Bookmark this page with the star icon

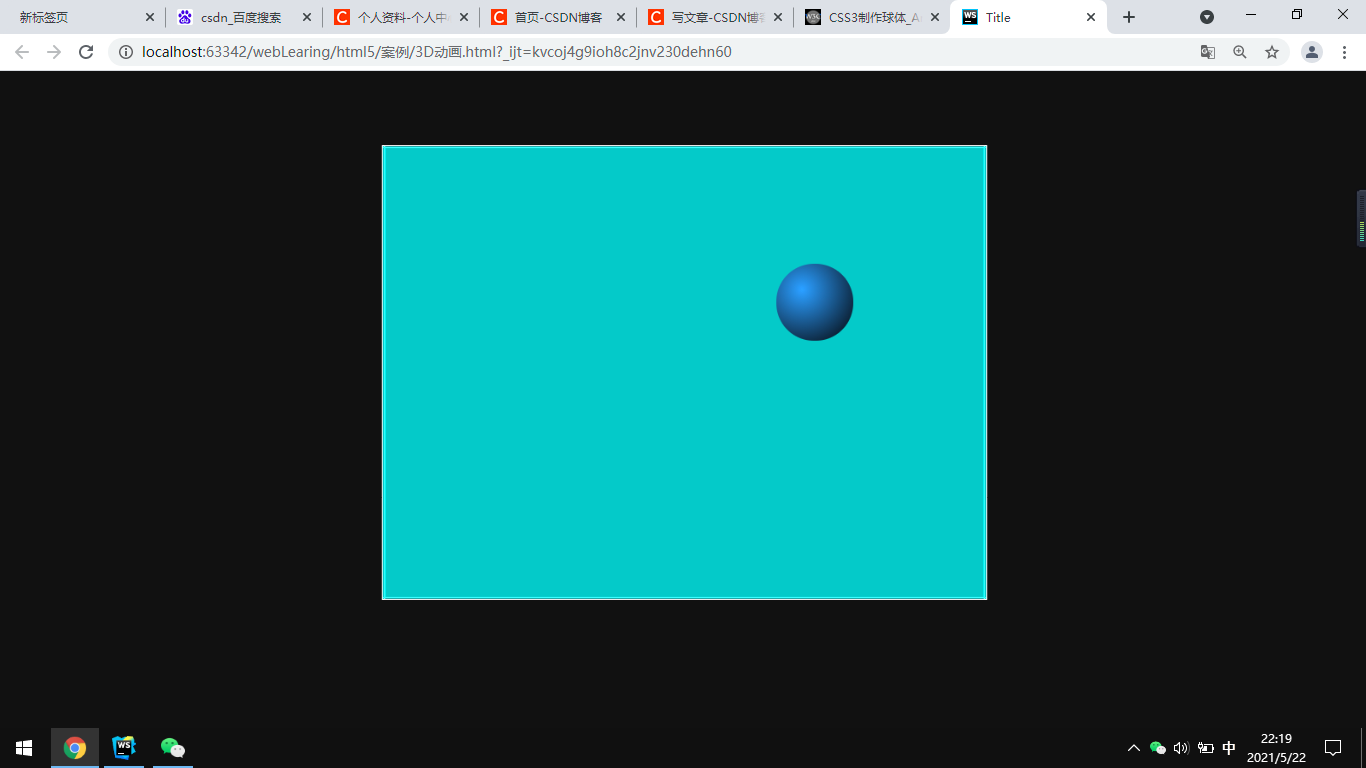point(1272,52)
